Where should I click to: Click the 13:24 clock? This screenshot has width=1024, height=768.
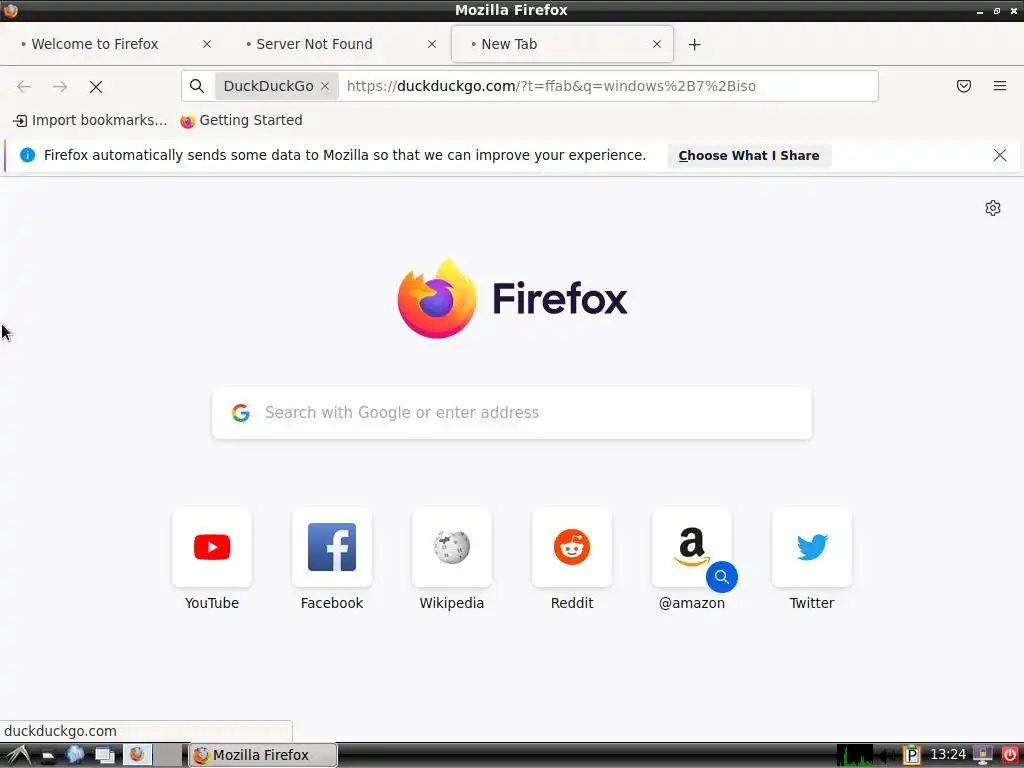click(948, 754)
